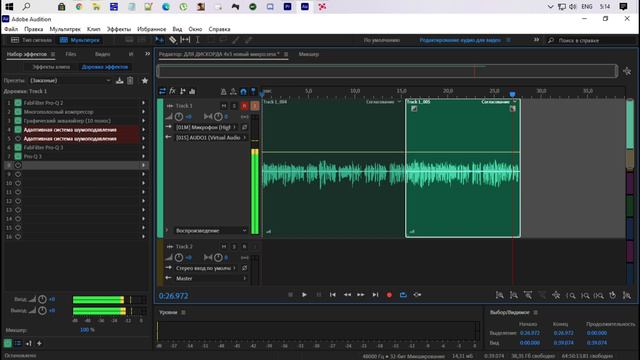Toggle power of Pro-Q 3 effect slot
The height and width of the screenshot is (360, 640).
point(18,156)
